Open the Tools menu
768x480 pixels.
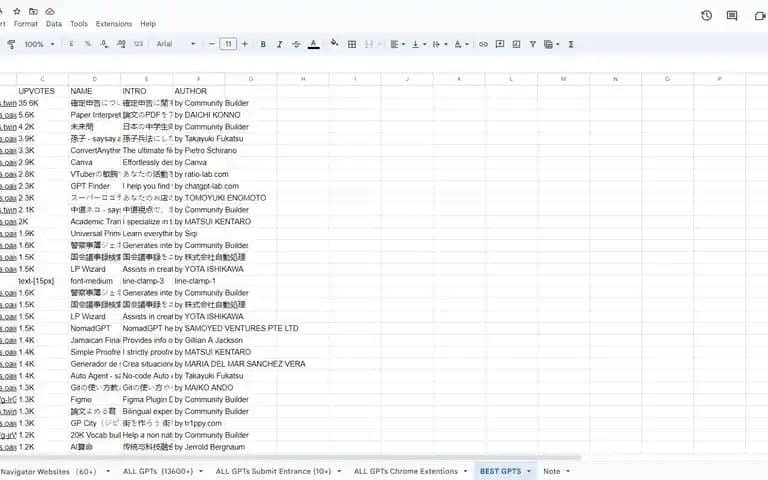pyautogui.click(x=78, y=24)
